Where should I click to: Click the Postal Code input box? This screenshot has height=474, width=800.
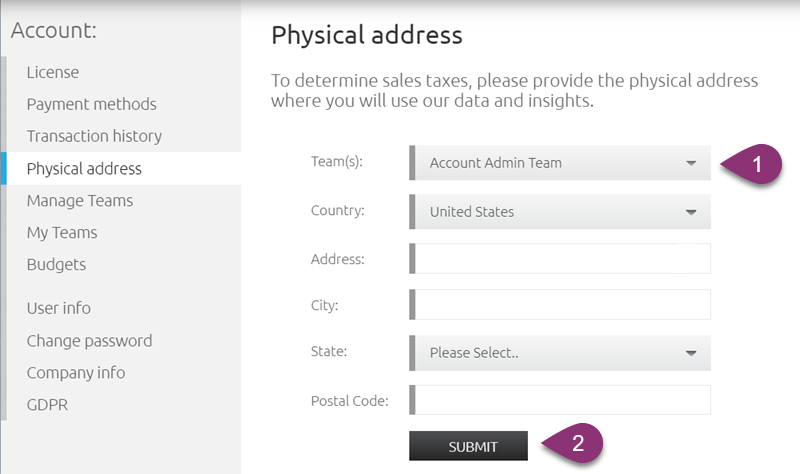(560, 400)
